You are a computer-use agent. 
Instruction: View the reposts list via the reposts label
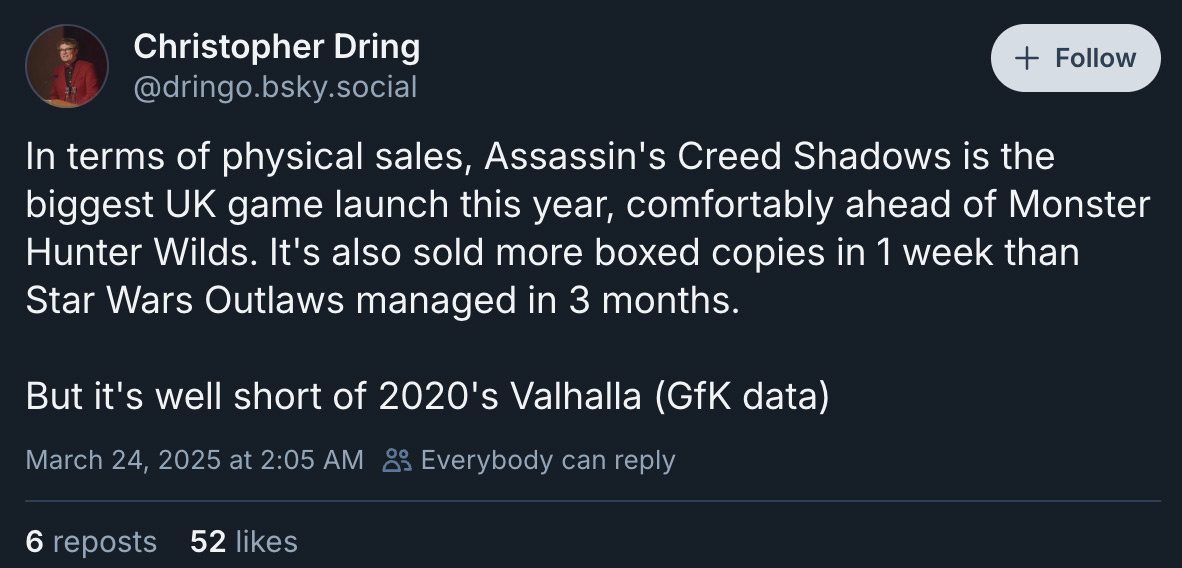pyautogui.click(x=104, y=542)
